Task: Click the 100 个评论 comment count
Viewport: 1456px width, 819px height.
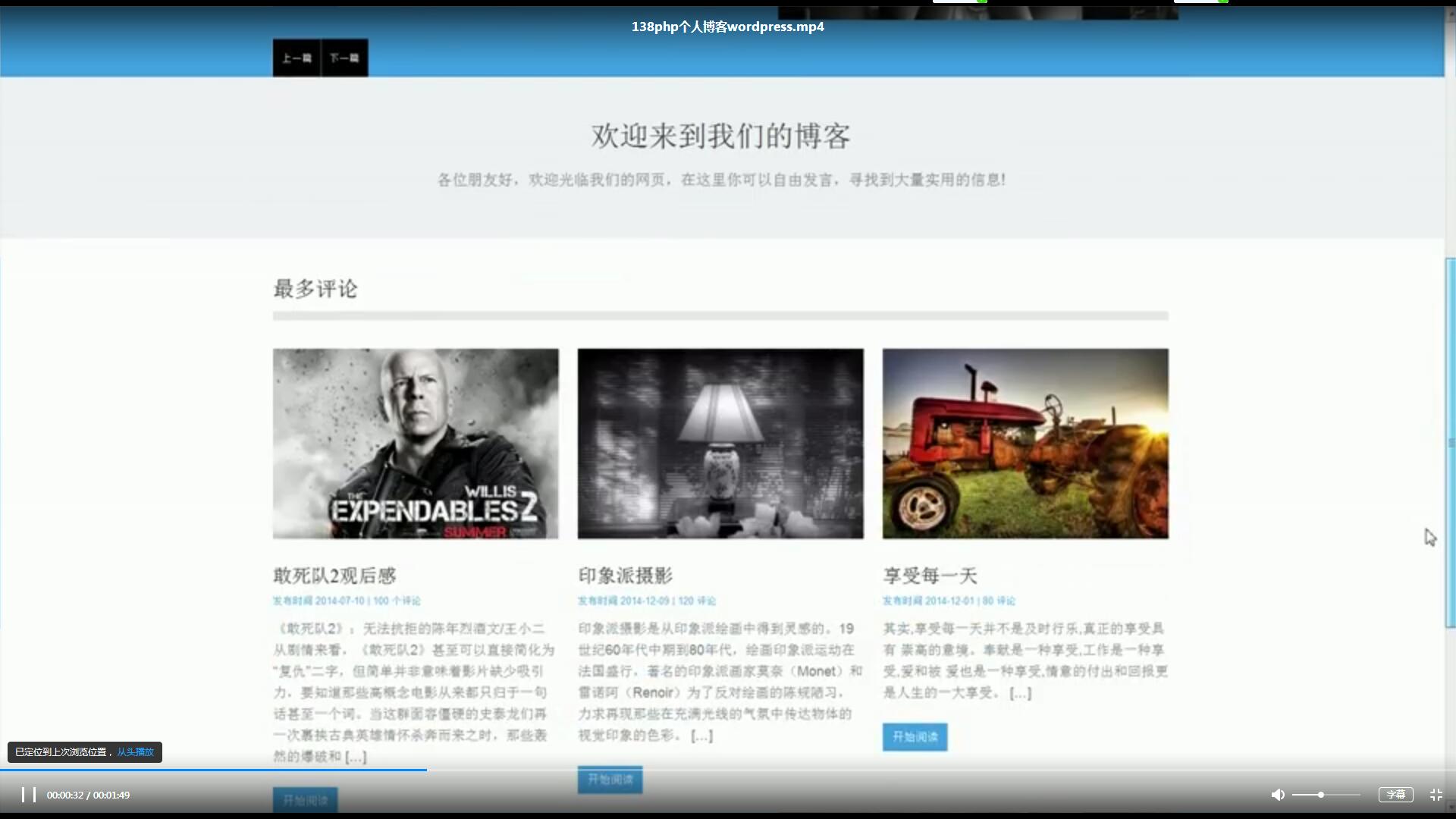Action: 397,601
